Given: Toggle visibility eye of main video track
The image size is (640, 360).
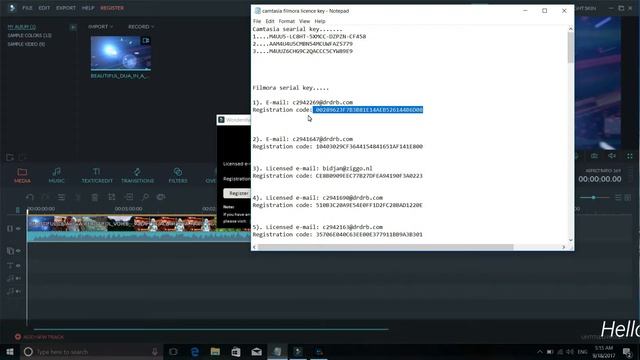Looking at the screenshot, I should (x=18, y=229).
